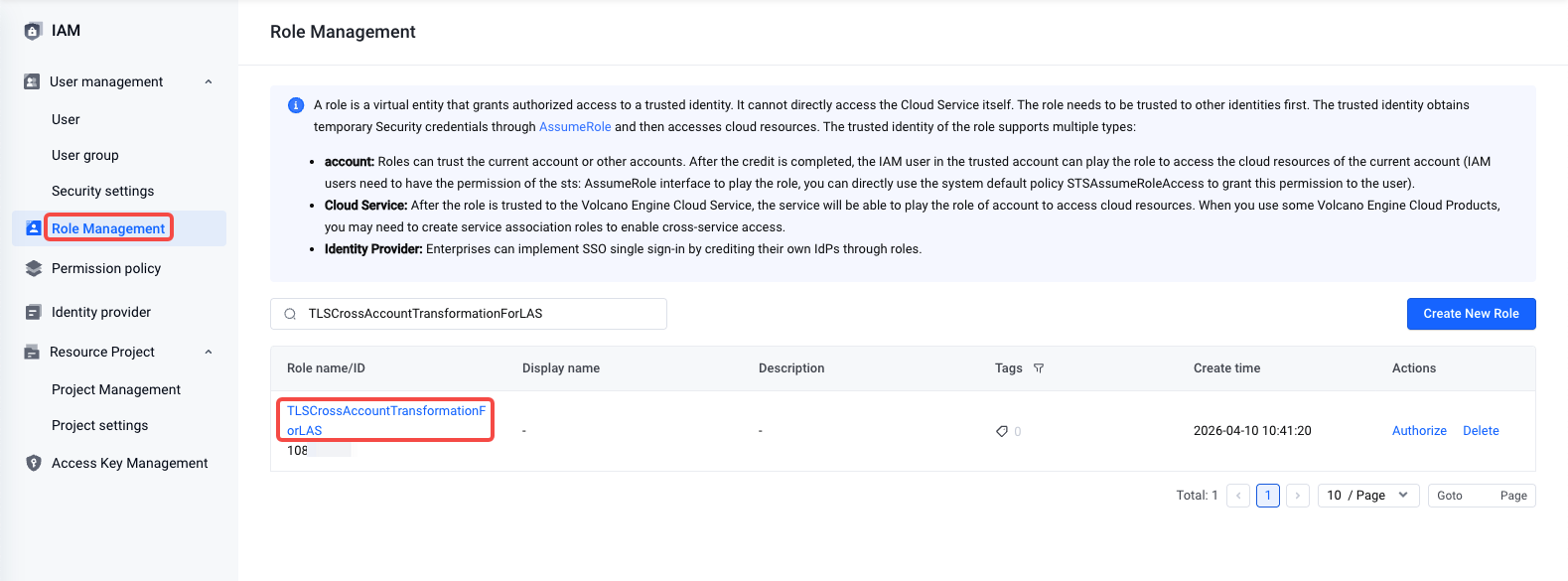Go to Project Management menu item
This screenshot has height=581, width=1568.
(x=116, y=389)
